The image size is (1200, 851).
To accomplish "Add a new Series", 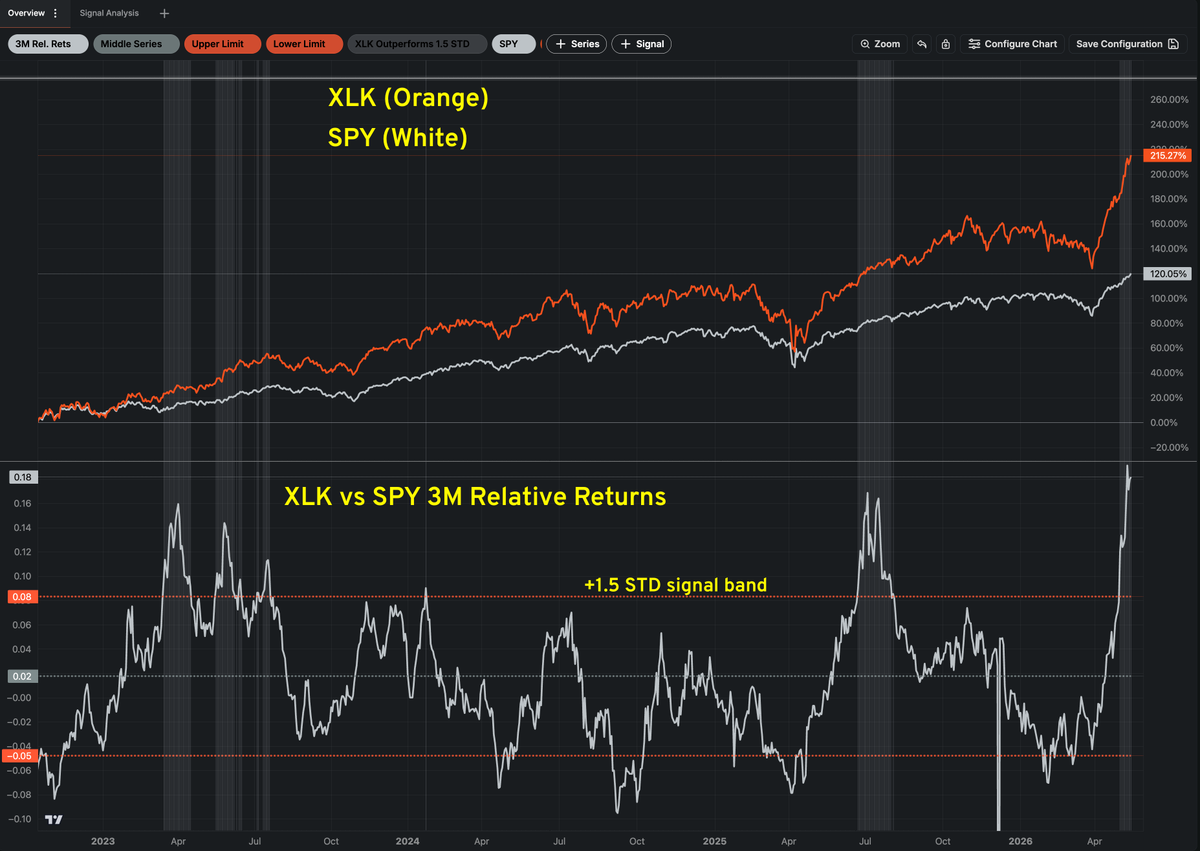I will pyautogui.click(x=576, y=44).
